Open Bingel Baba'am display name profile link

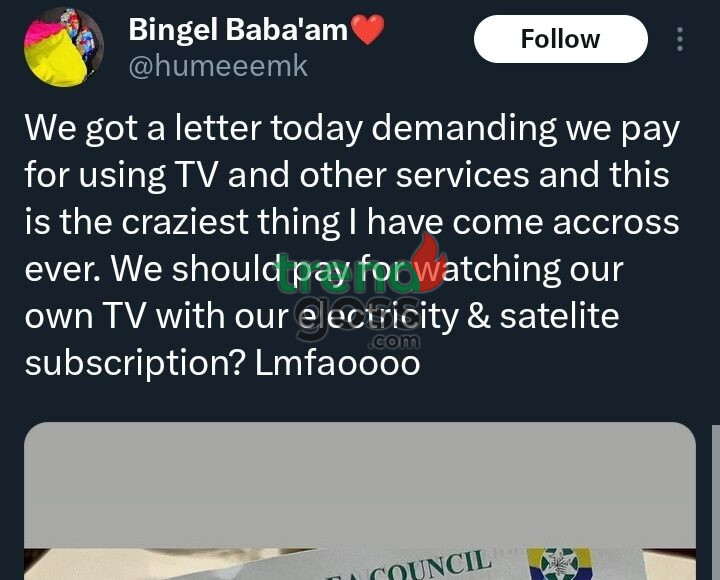click(238, 30)
